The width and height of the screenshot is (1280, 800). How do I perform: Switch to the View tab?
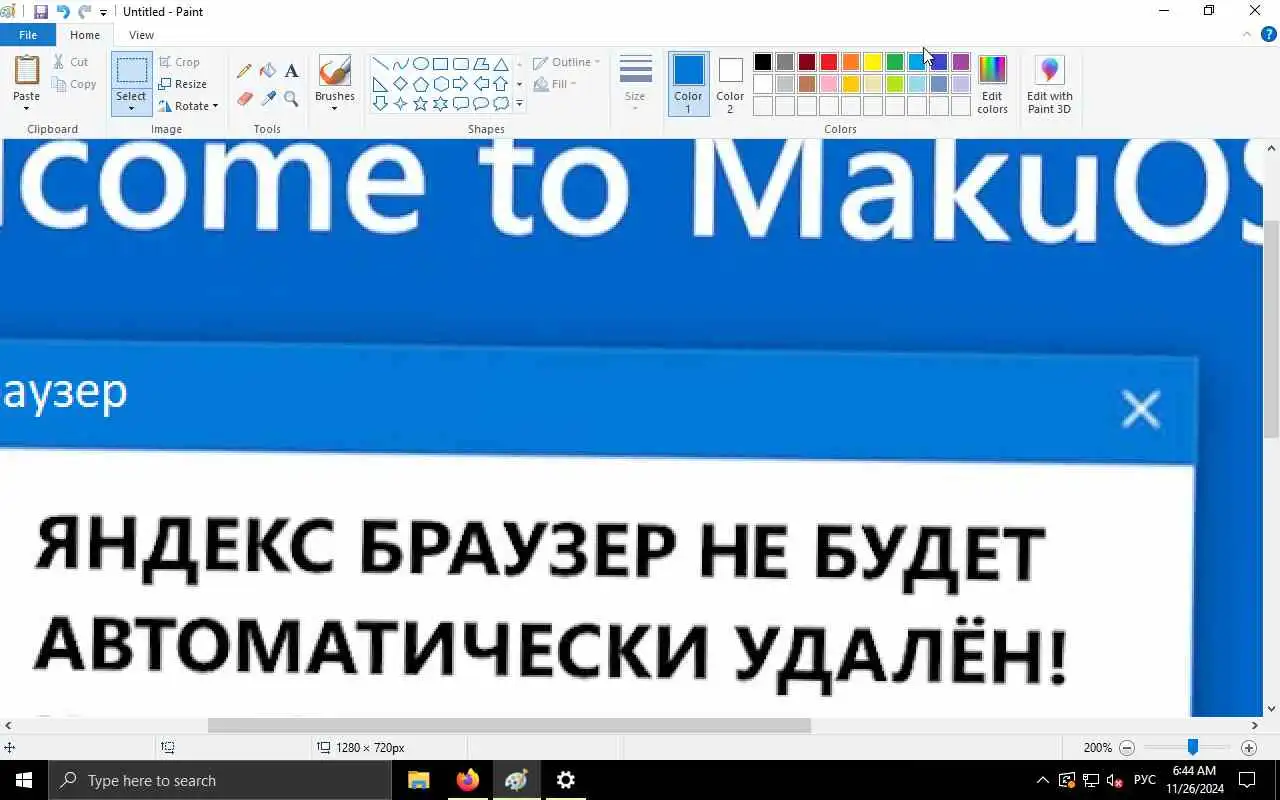click(141, 35)
